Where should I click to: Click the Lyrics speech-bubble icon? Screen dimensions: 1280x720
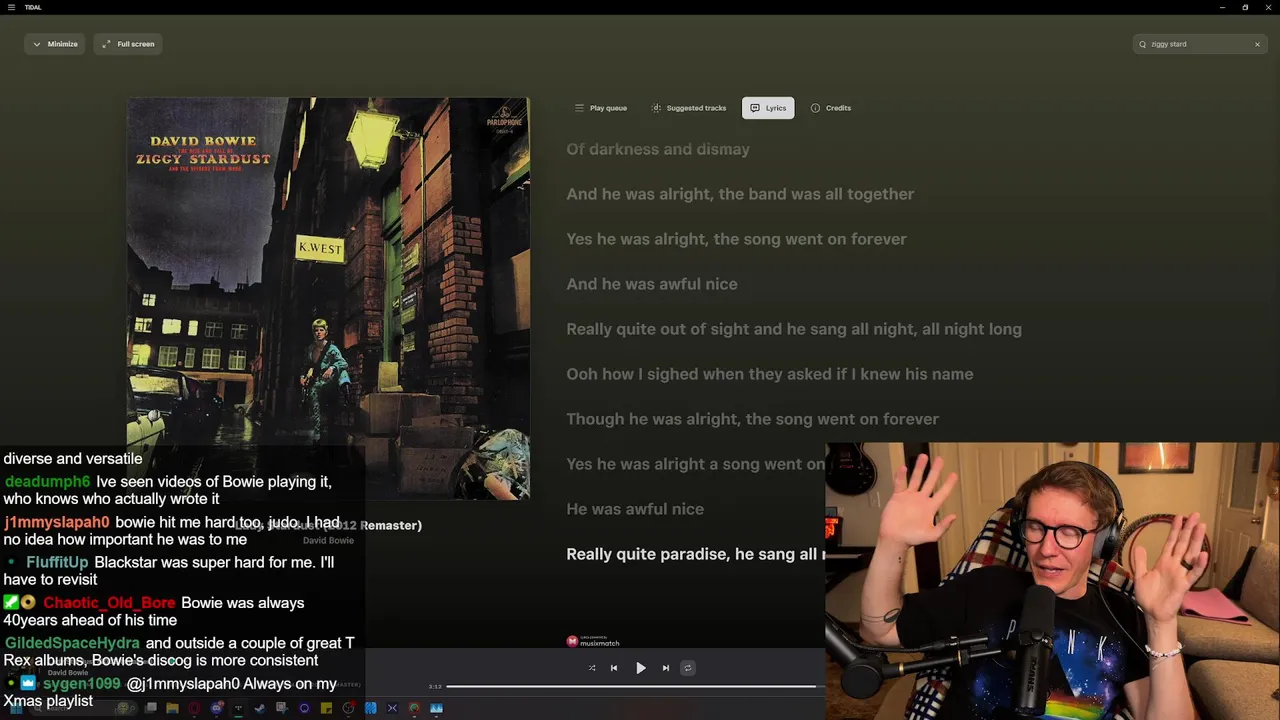(x=755, y=108)
